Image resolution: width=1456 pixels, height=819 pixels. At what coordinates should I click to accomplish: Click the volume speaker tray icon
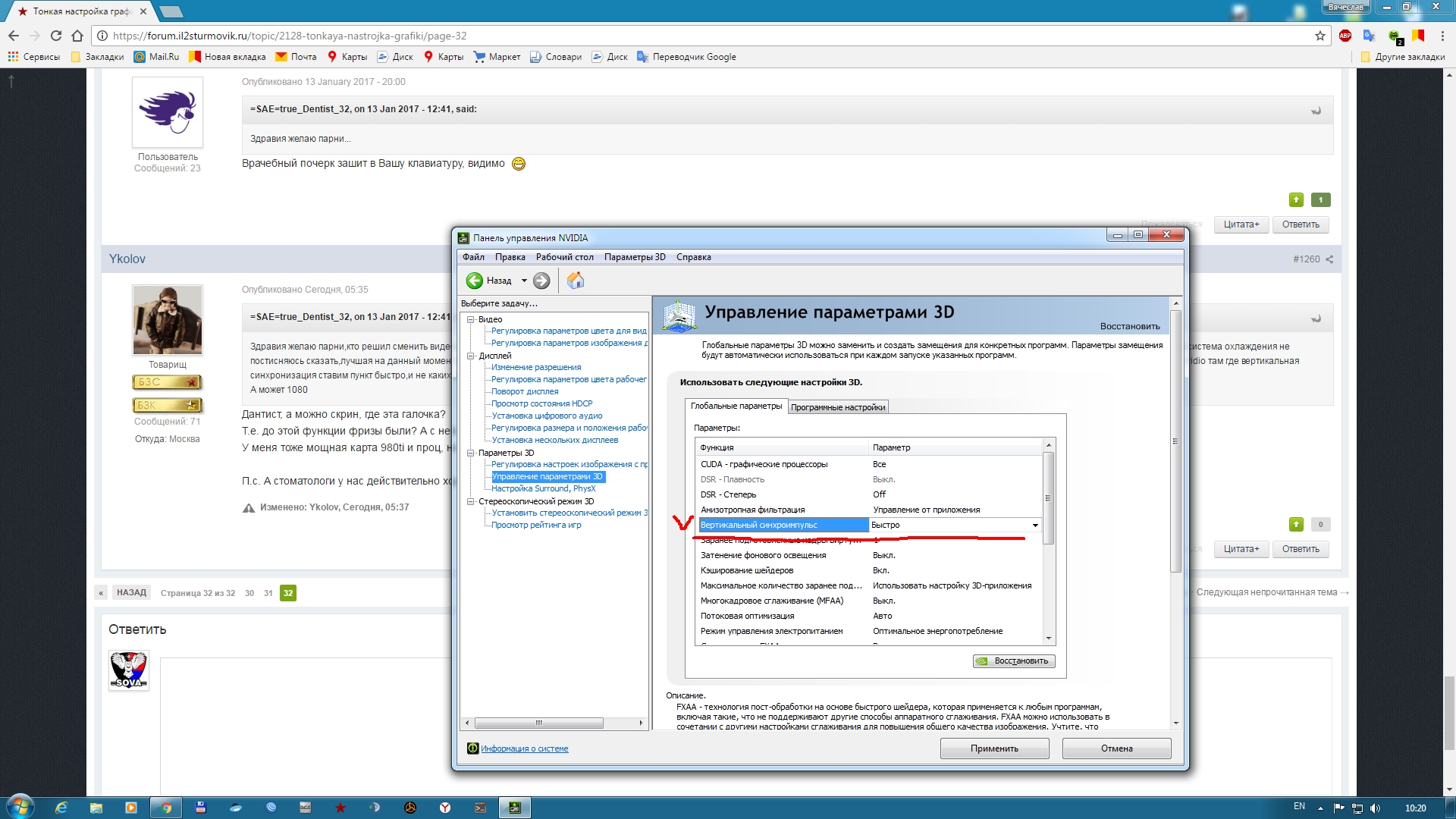coord(1376,808)
